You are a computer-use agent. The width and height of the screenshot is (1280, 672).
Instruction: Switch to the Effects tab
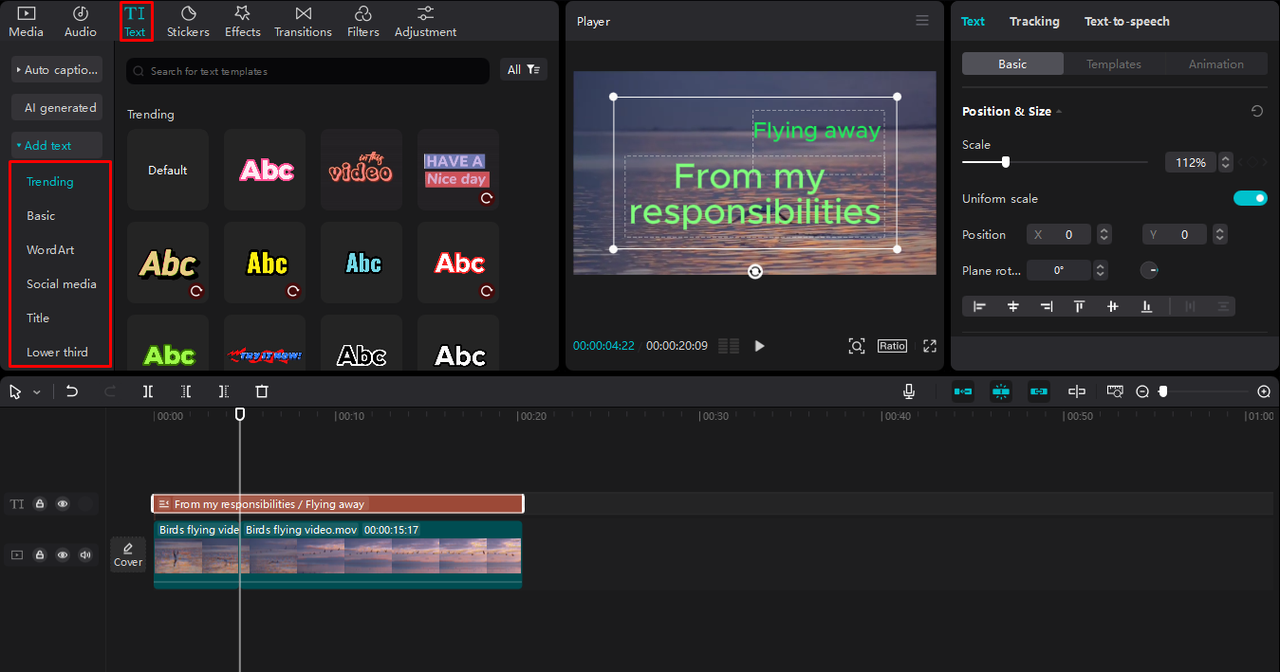(242, 21)
